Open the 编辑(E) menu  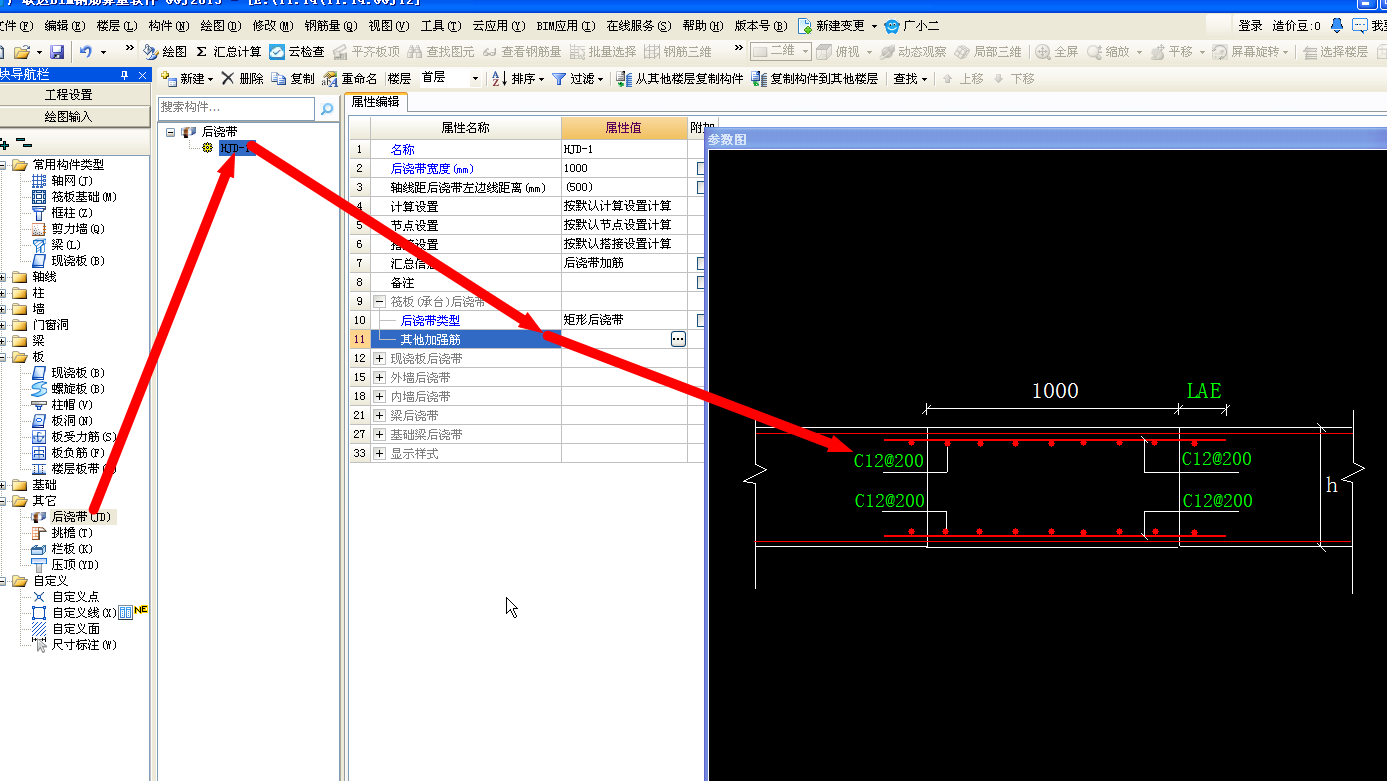click(x=64, y=26)
